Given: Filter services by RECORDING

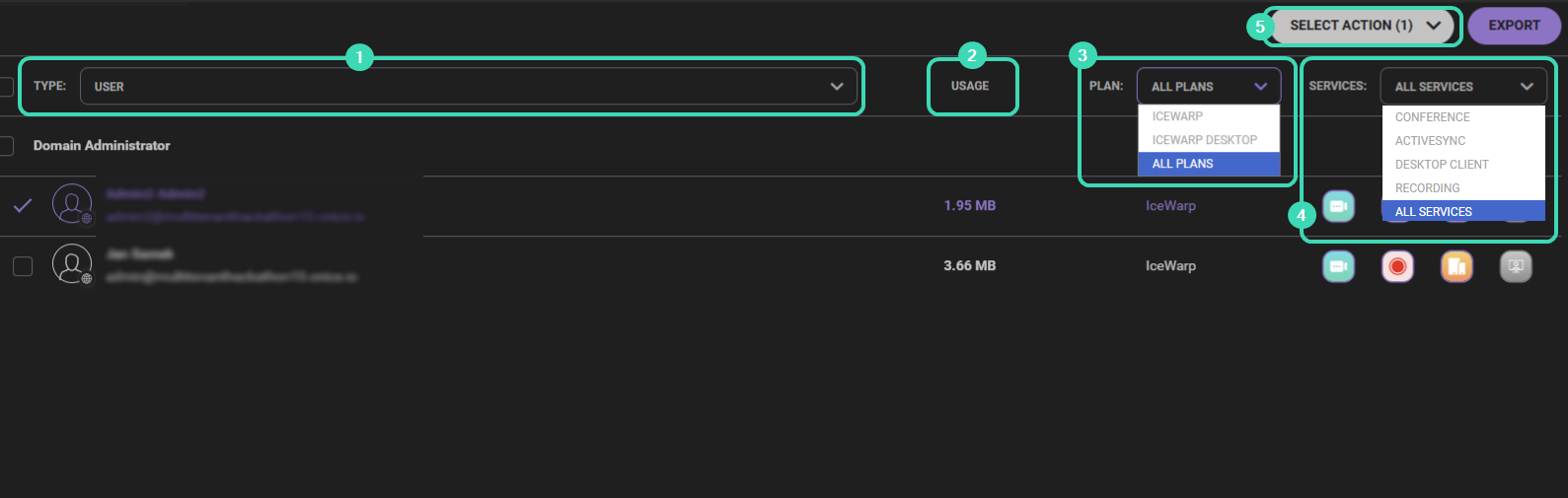Looking at the screenshot, I should tap(1463, 188).
